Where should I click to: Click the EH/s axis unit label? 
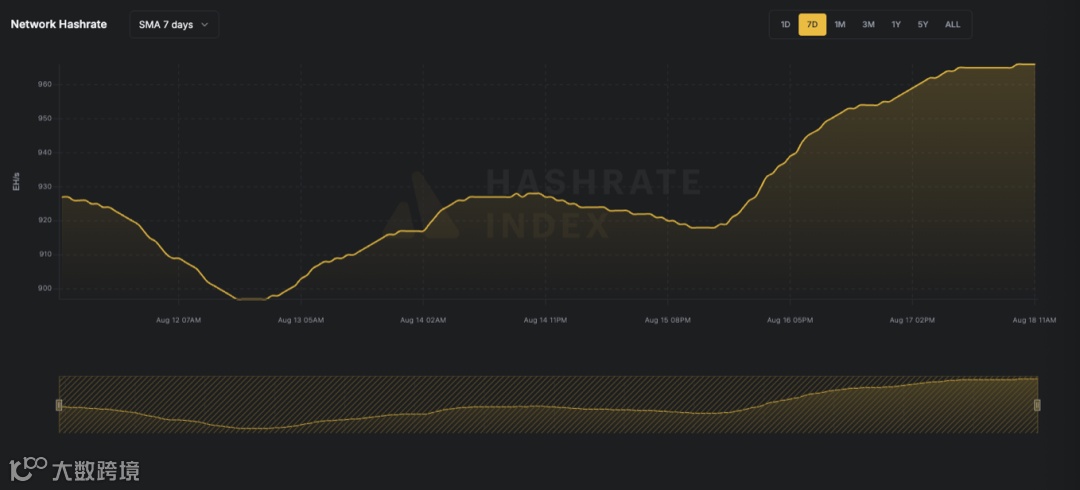click(17, 182)
